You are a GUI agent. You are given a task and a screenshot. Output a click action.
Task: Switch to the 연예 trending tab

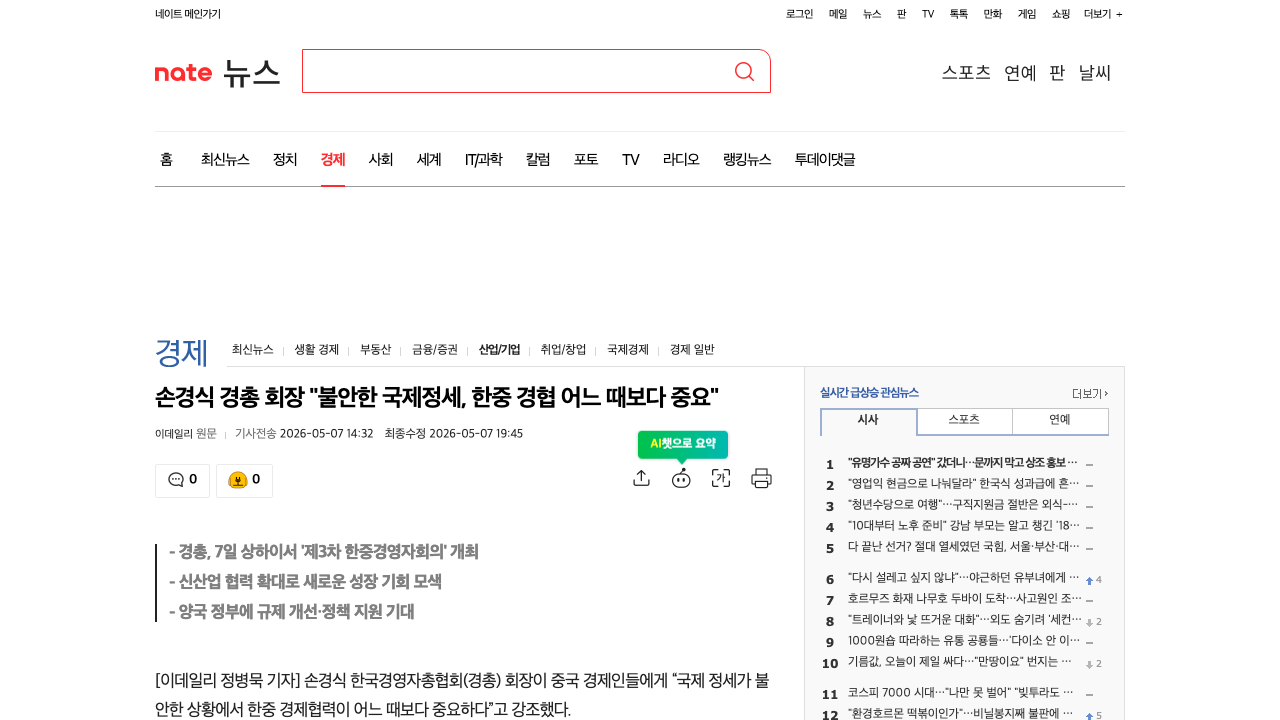point(1060,421)
